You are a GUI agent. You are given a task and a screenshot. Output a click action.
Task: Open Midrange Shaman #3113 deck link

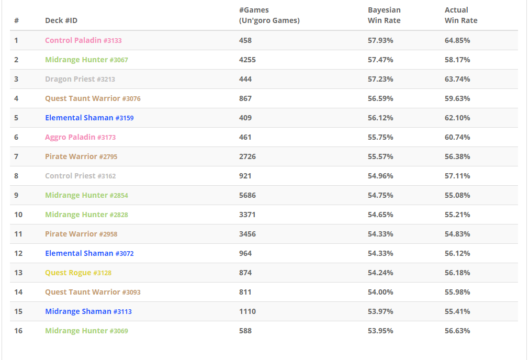pyautogui.click(x=88, y=311)
